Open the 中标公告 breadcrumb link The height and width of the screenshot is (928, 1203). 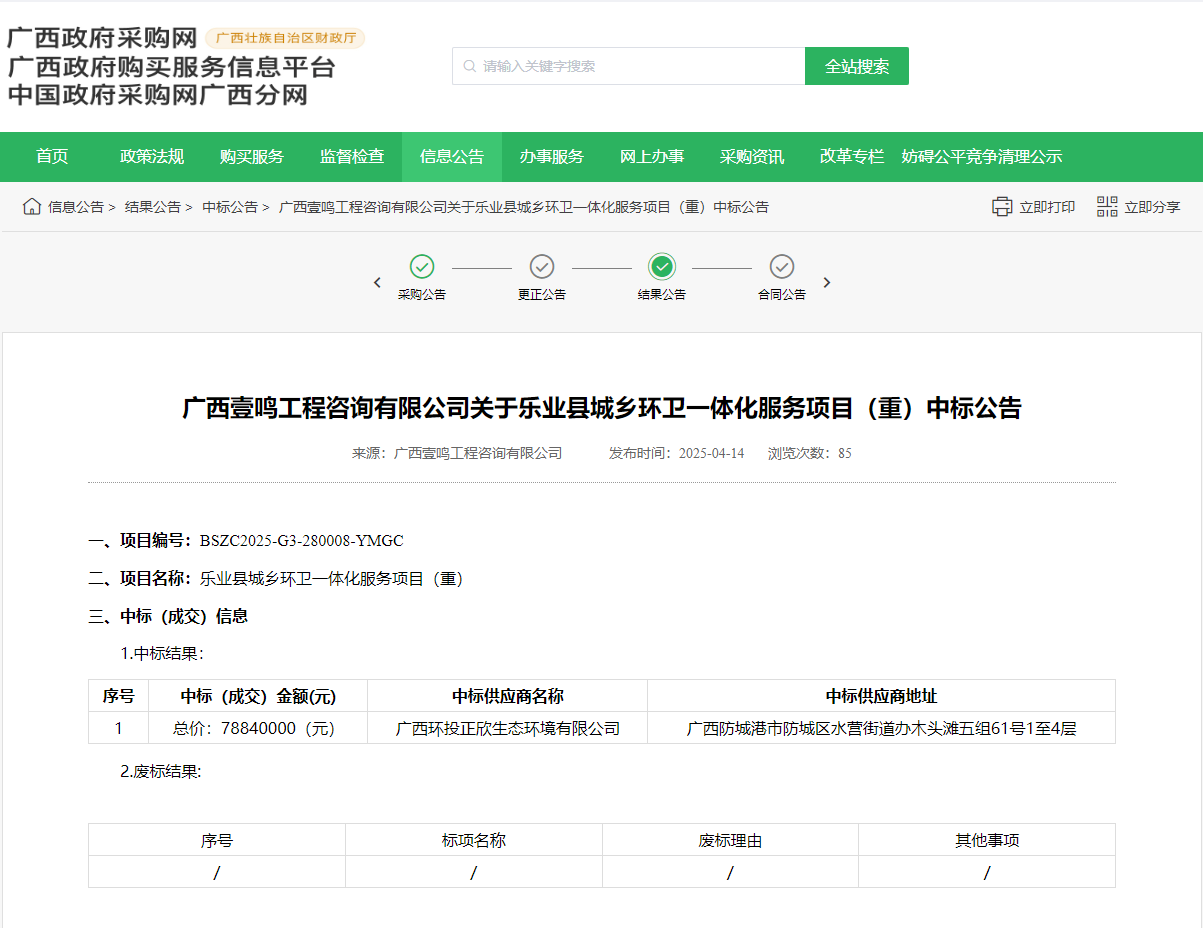230,207
